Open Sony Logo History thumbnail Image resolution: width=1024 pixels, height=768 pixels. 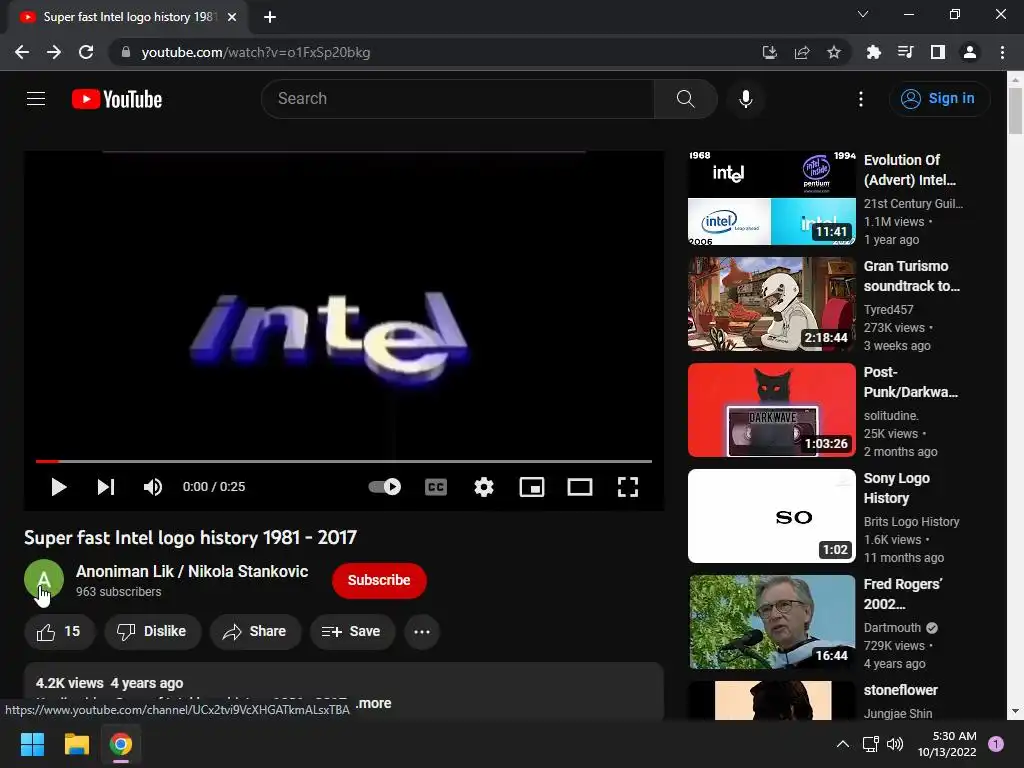point(772,516)
